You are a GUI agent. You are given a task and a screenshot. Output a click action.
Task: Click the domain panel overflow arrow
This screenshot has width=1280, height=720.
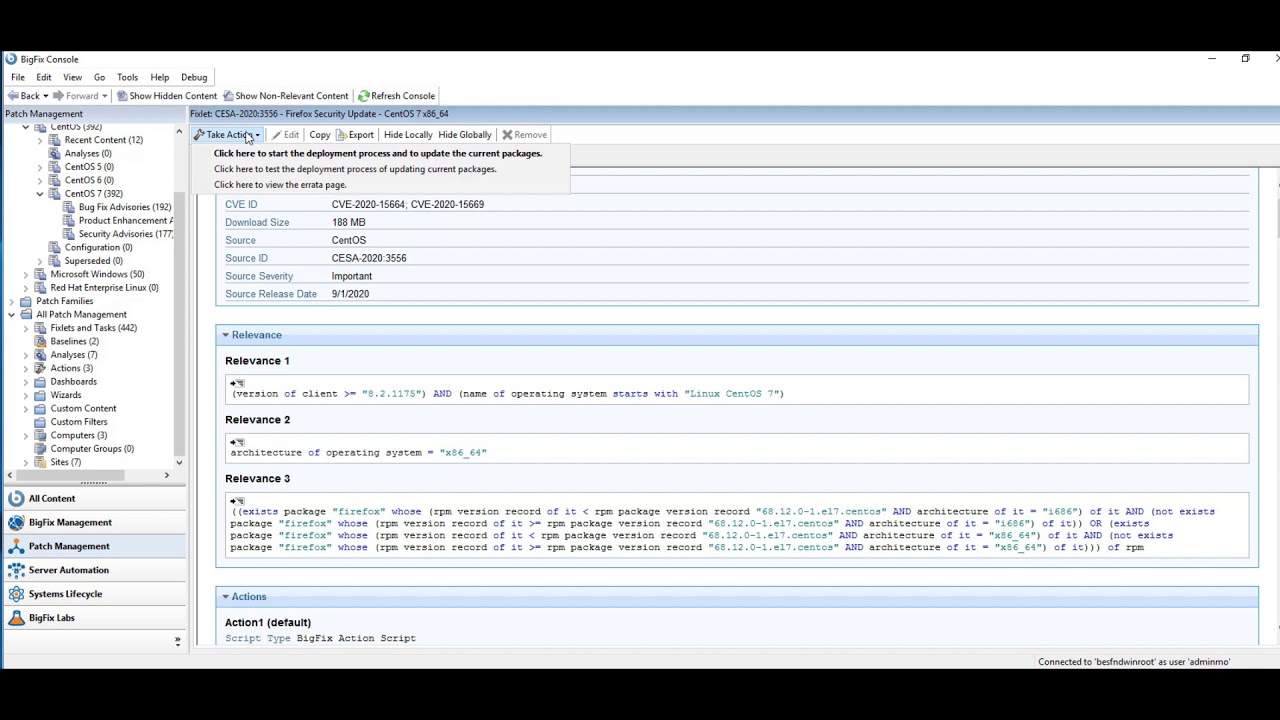coord(178,641)
